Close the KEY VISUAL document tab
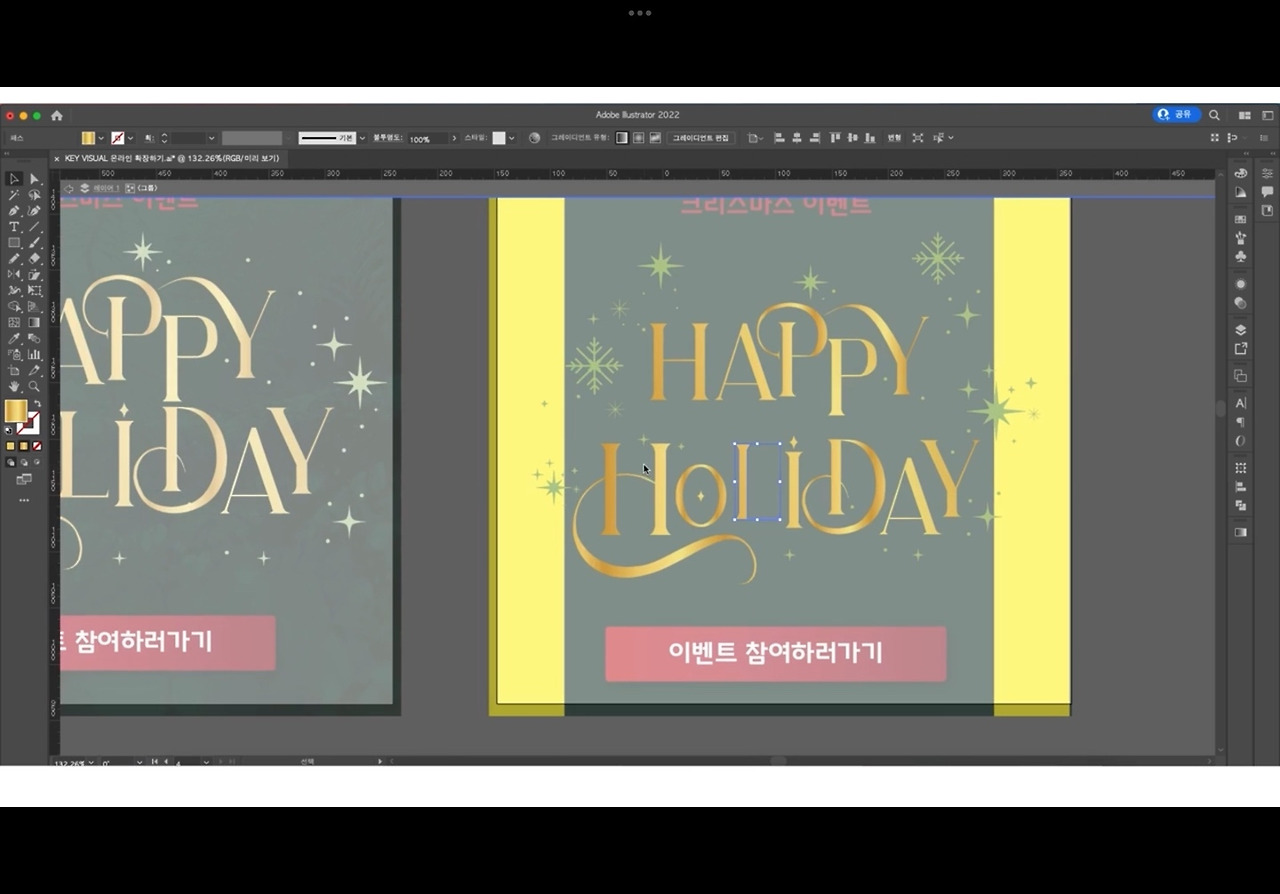This screenshot has width=1280, height=894. pos(57,158)
